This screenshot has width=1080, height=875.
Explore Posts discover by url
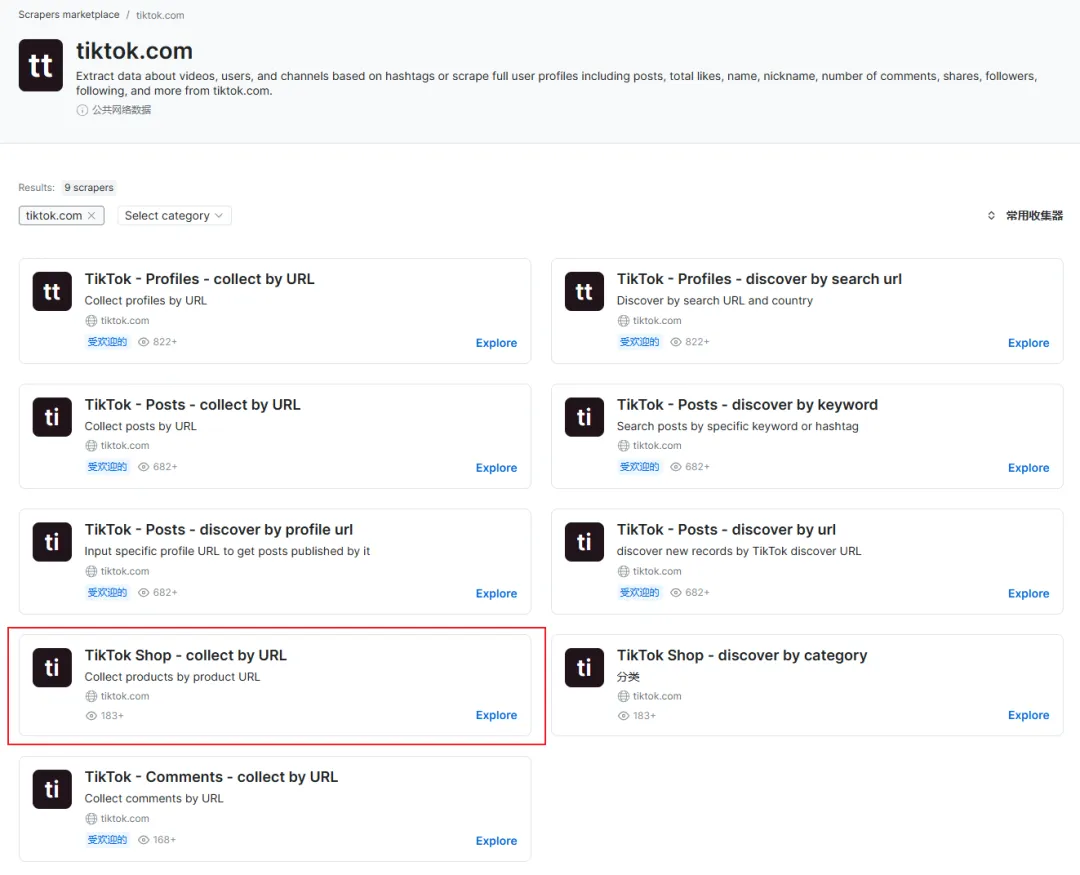pyautogui.click(x=1028, y=593)
